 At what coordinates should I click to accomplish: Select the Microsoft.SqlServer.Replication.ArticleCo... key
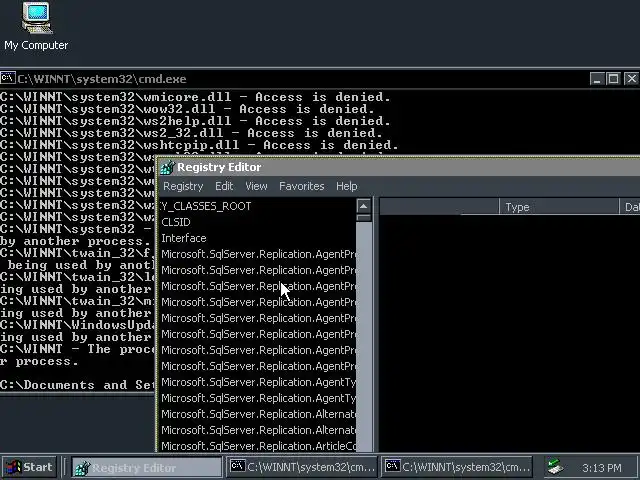258,446
